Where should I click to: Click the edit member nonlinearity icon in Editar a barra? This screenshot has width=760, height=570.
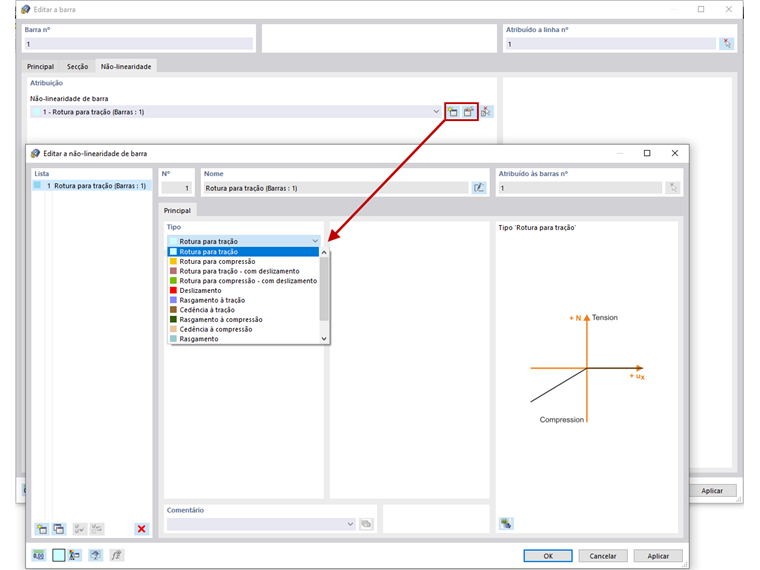468,112
